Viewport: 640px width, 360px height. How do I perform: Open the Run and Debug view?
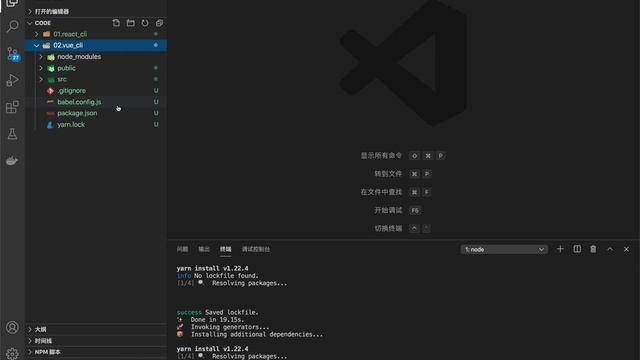point(13,80)
